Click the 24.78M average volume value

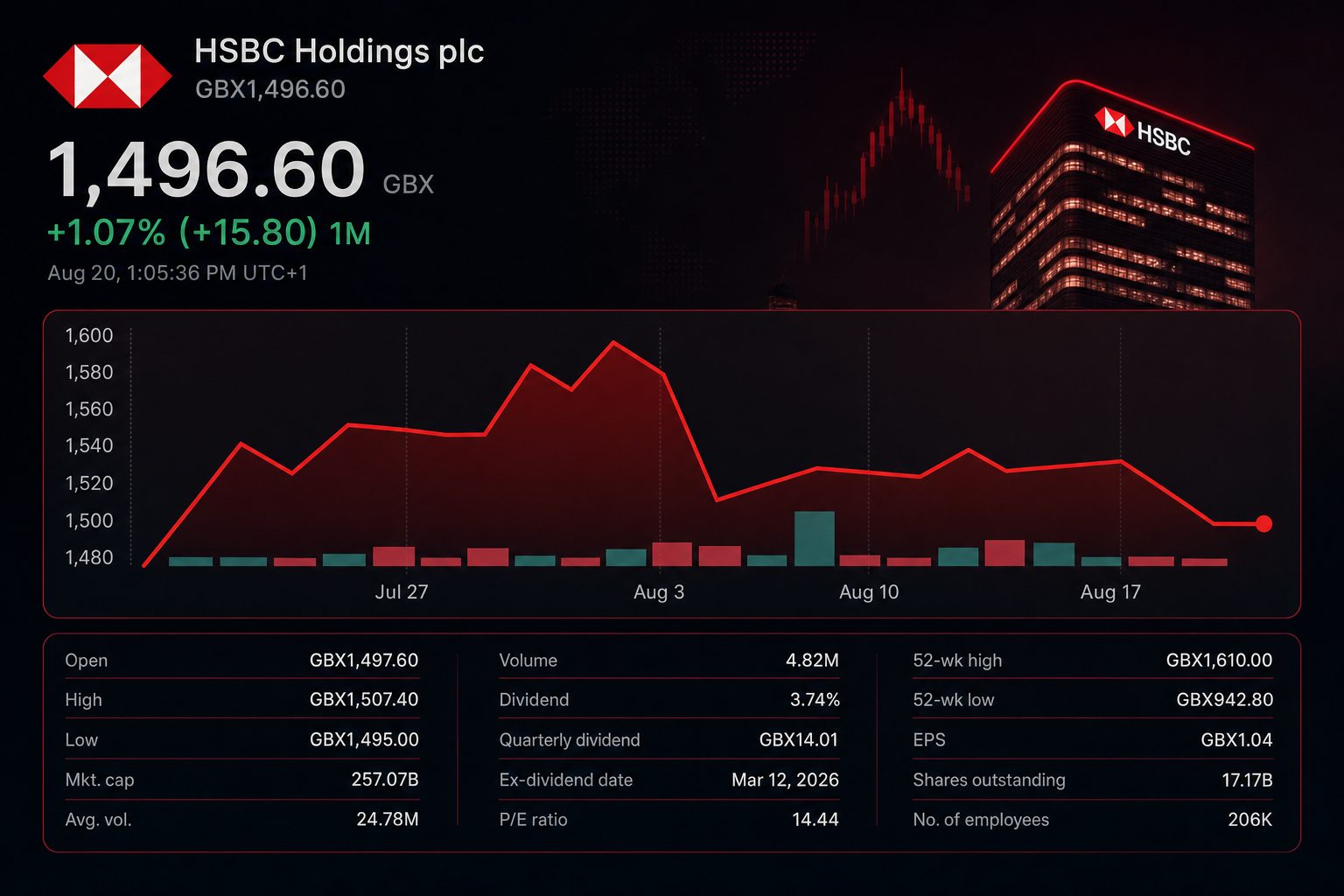coord(388,820)
